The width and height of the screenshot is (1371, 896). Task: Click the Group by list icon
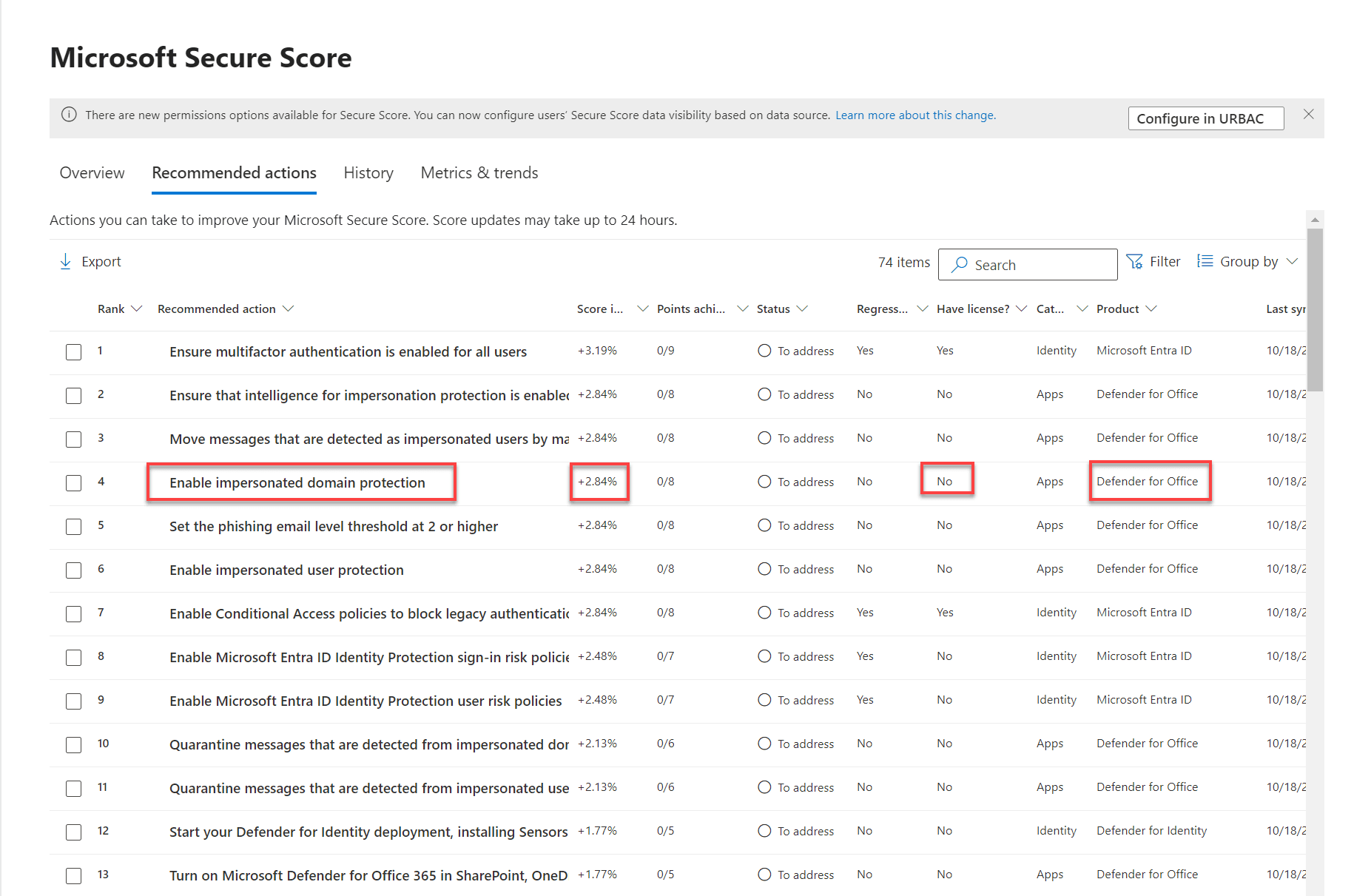[1205, 261]
